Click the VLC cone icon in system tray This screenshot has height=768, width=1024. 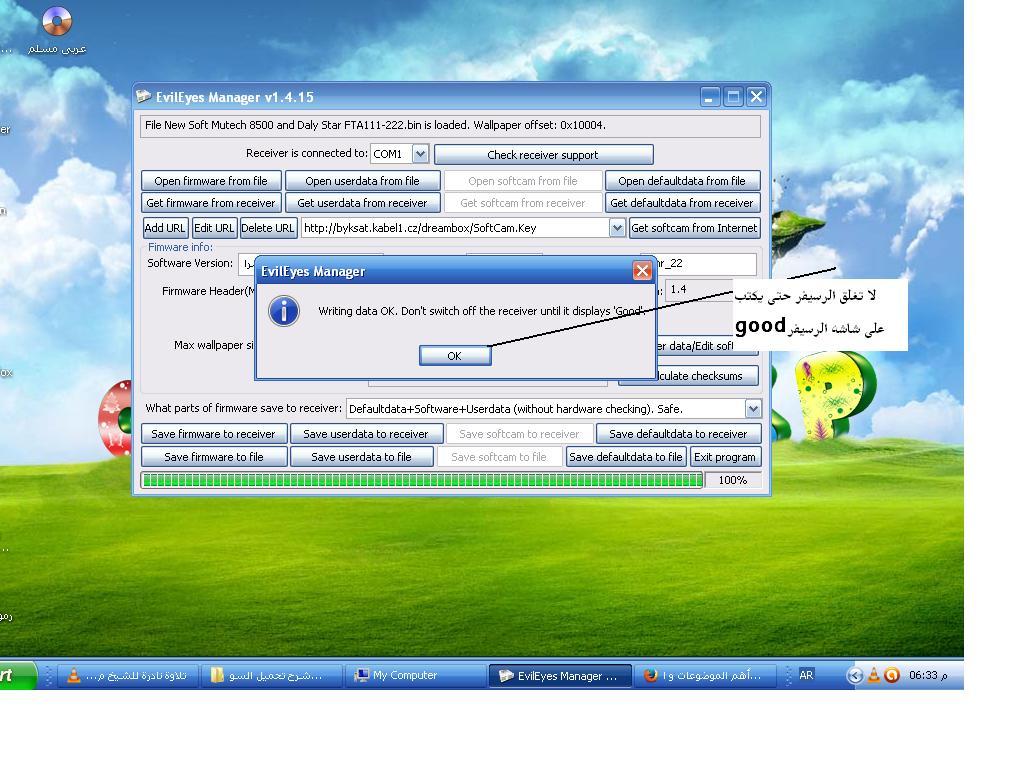[874, 675]
